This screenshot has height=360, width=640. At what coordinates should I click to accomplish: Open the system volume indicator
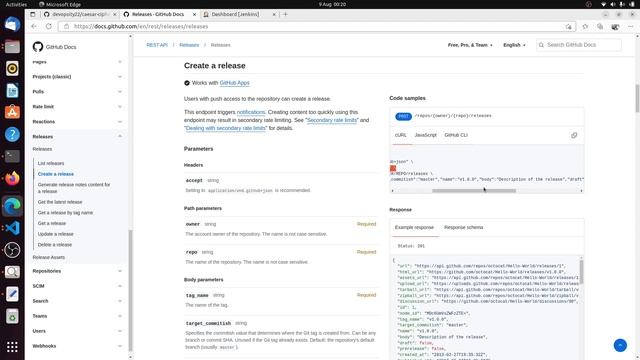pos(612,4)
